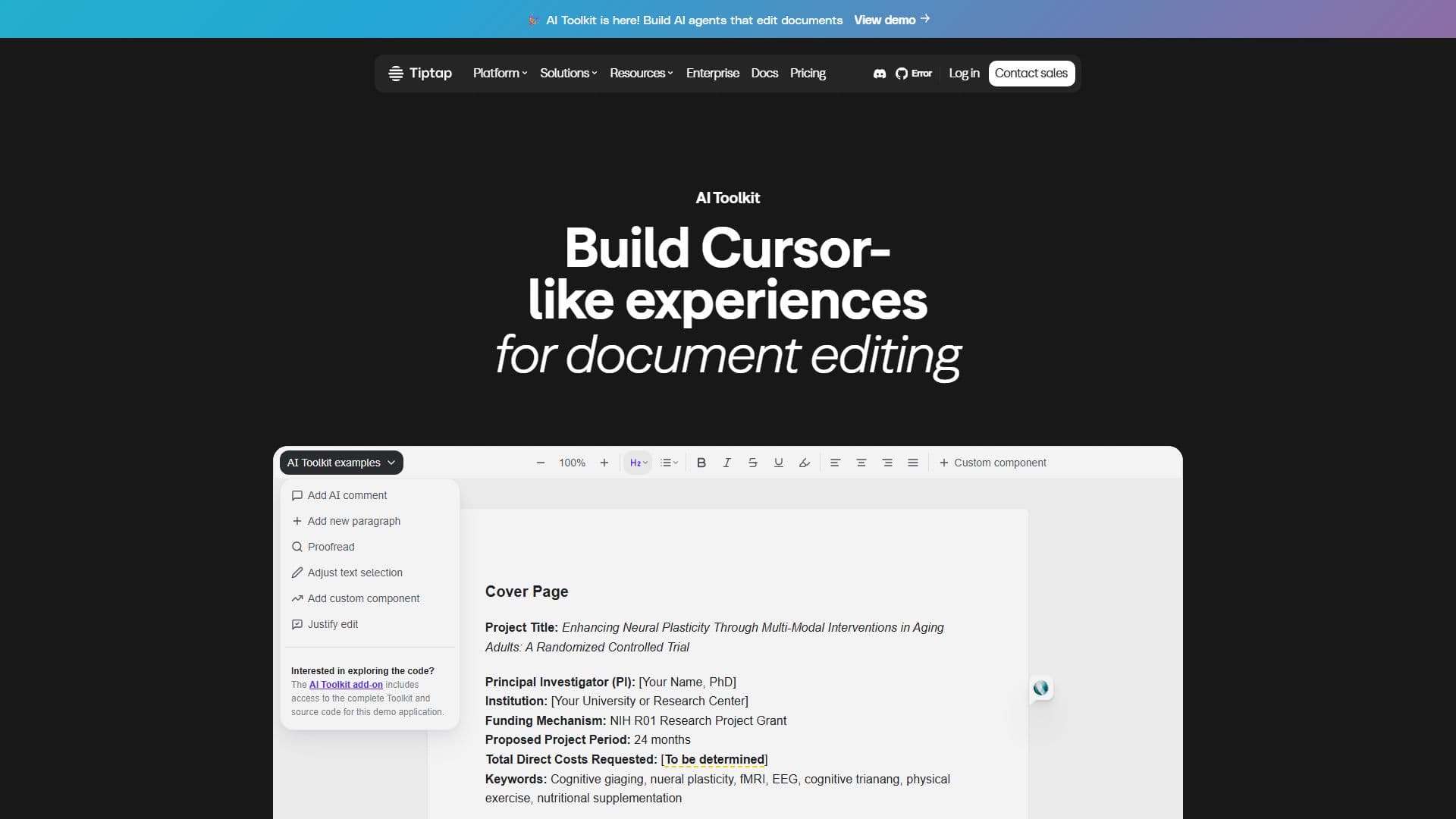Image resolution: width=1456 pixels, height=819 pixels.
Task: Click the GitHub 'Error' star count label
Action: [x=921, y=74]
